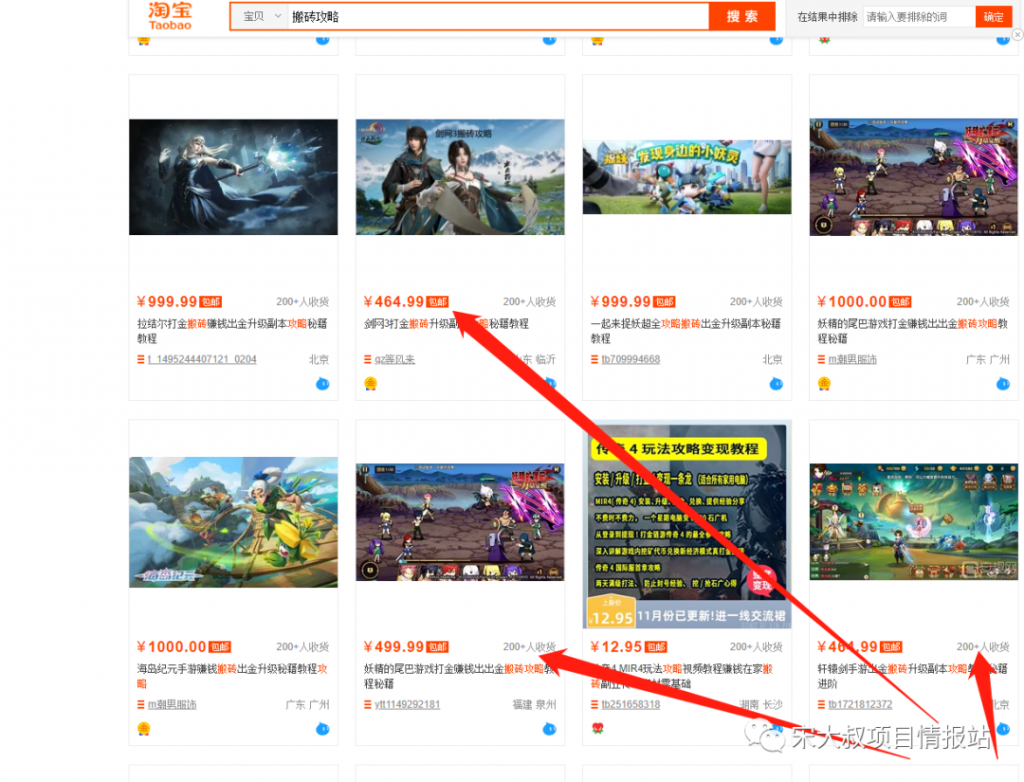
Task: Visit seller t_1495244407121_0204's shop
Action: point(202,359)
